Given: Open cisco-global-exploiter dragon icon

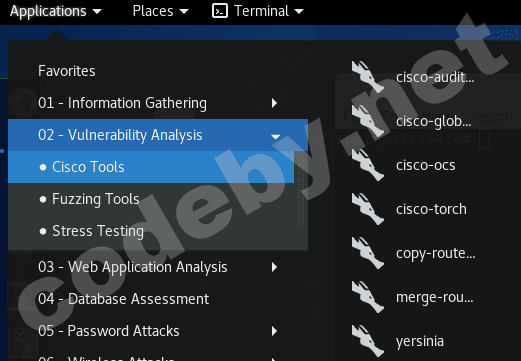Looking at the screenshot, I should pyautogui.click(x=367, y=121).
